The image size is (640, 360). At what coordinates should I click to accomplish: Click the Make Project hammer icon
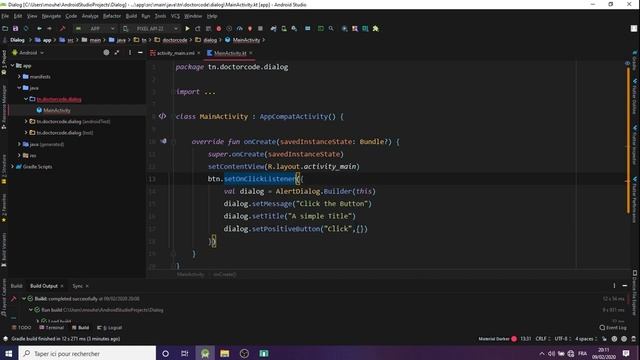(x=62, y=29)
